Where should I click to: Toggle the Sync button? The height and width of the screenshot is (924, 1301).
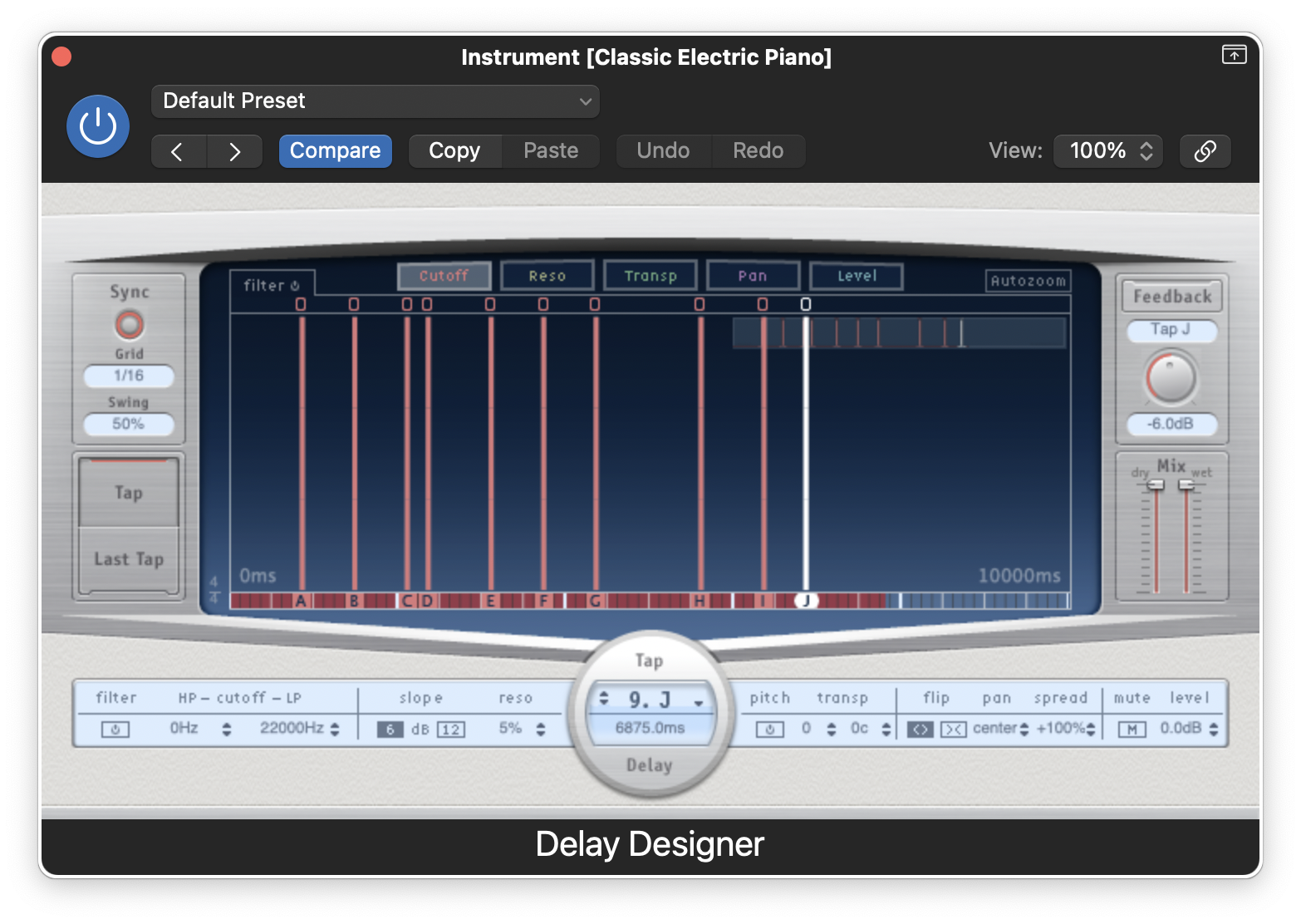coord(129,324)
